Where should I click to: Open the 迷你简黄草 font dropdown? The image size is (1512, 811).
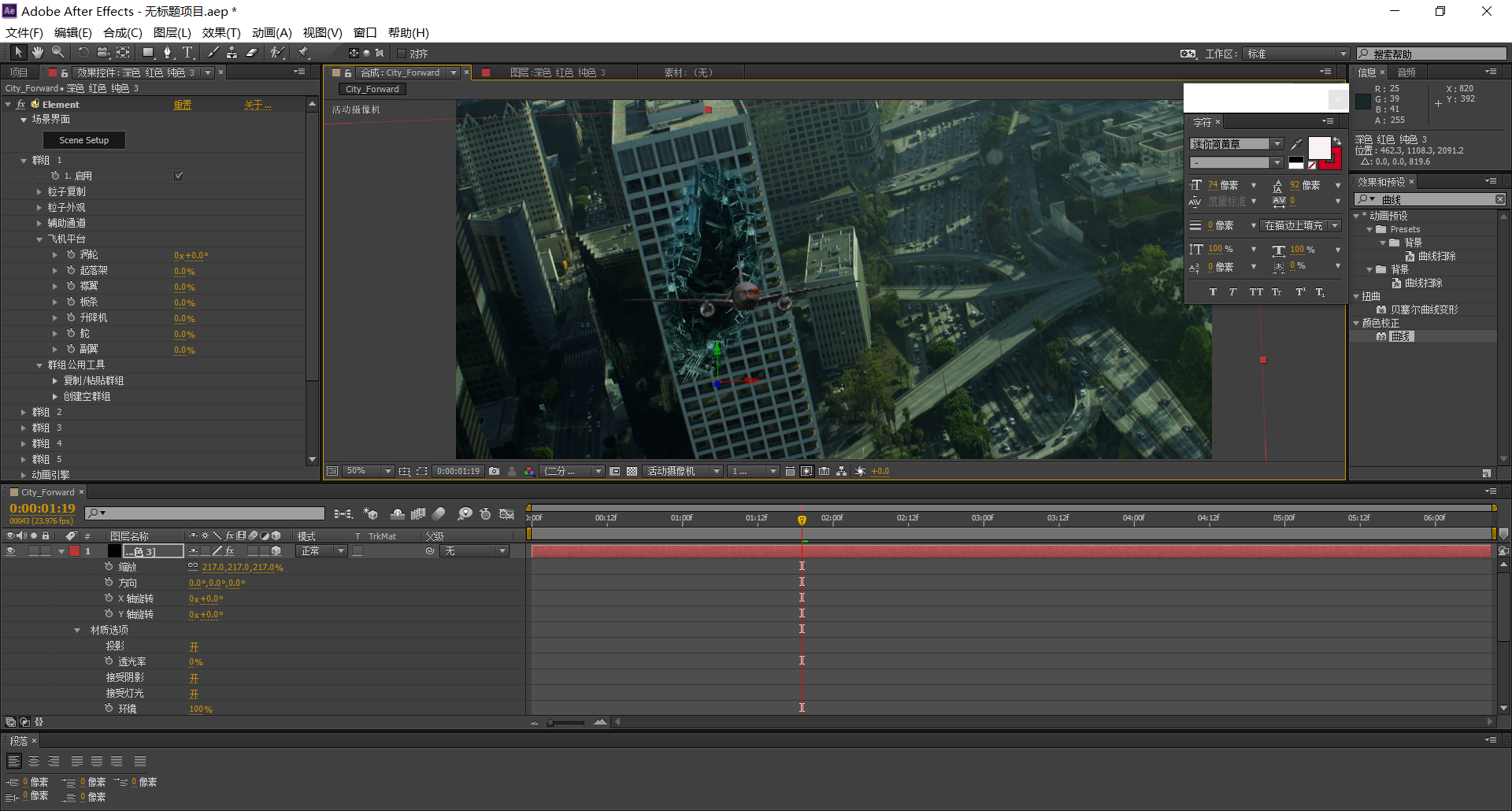(x=1236, y=144)
